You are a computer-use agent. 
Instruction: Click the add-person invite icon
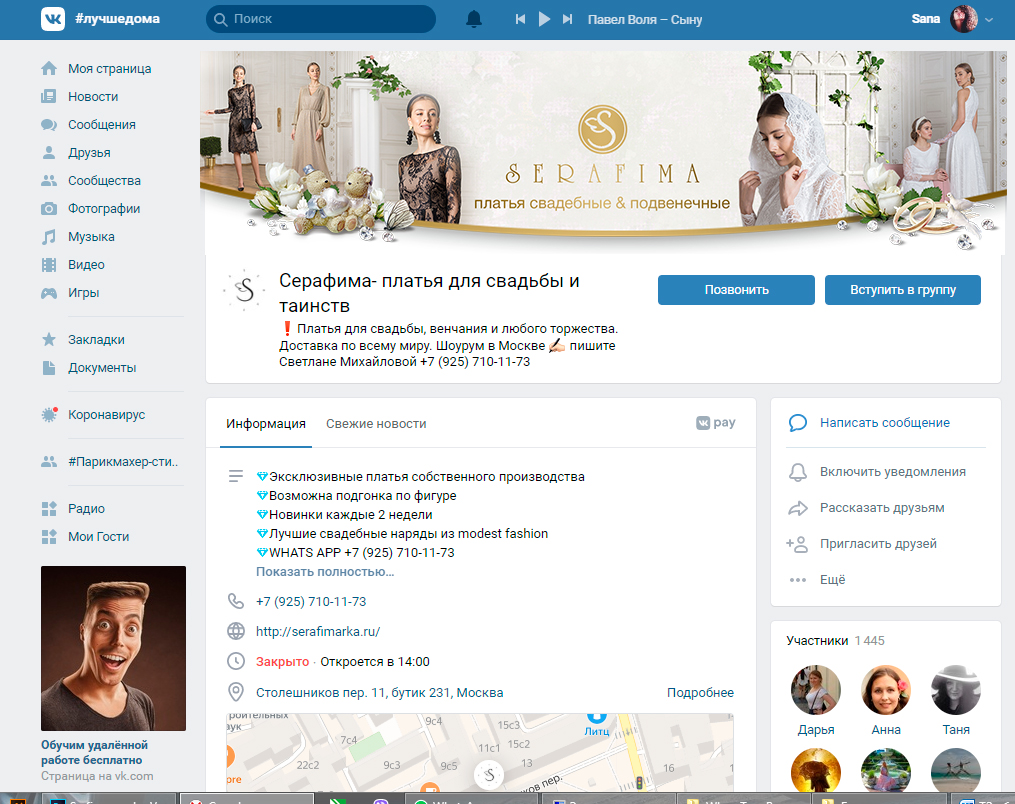[x=798, y=544]
